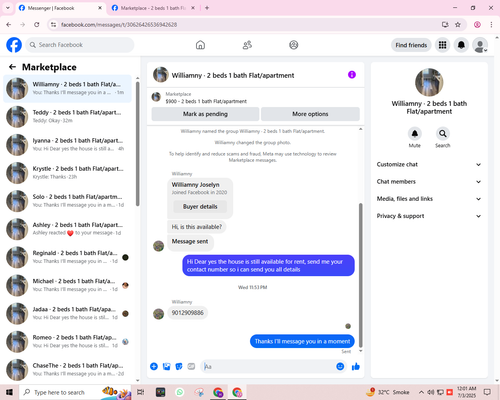The image size is (500, 400).
Task: Open the Krystle conversation in the list
Action: point(68,173)
